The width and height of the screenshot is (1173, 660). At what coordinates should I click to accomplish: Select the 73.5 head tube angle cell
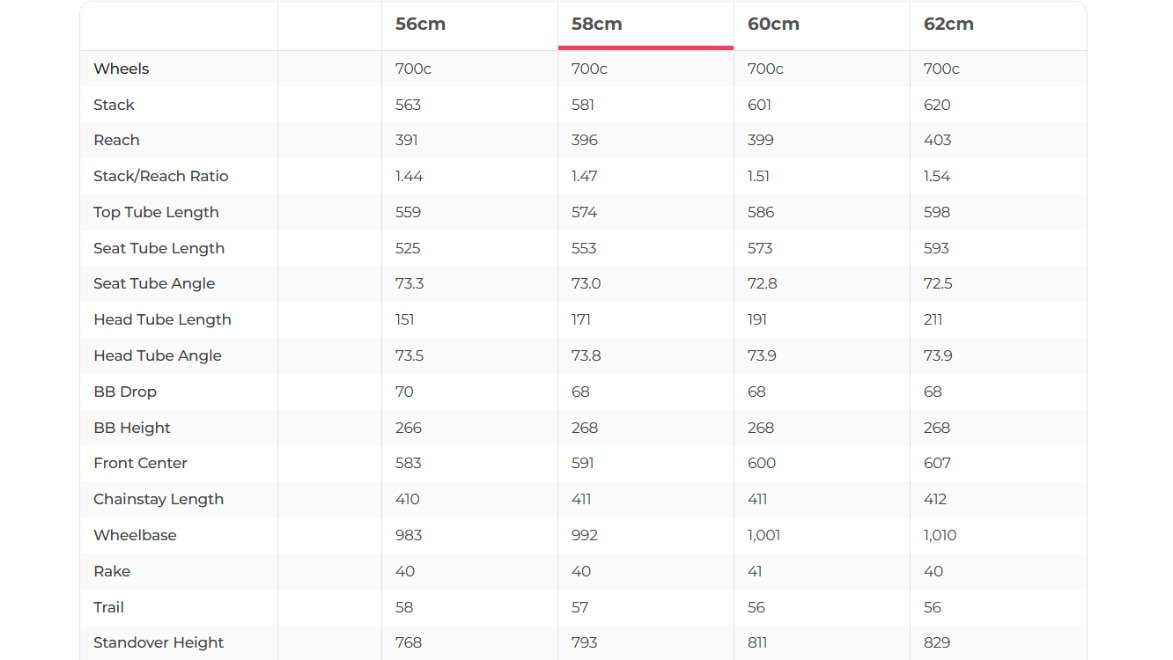coord(409,356)
